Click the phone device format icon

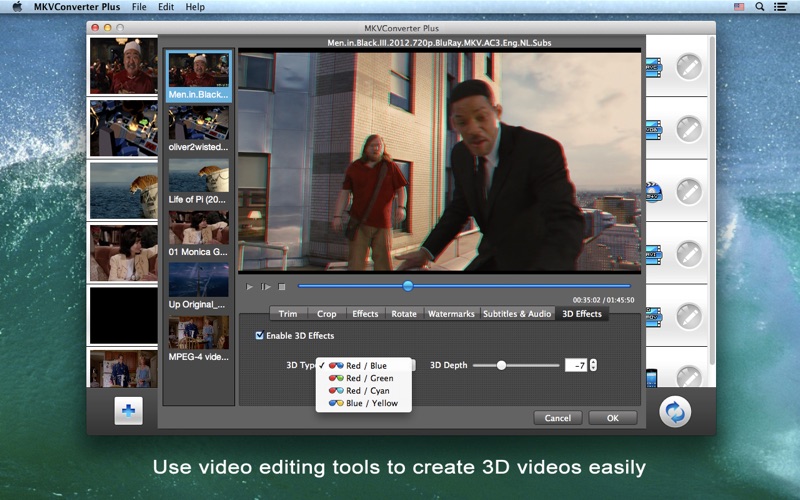point(652,378)
